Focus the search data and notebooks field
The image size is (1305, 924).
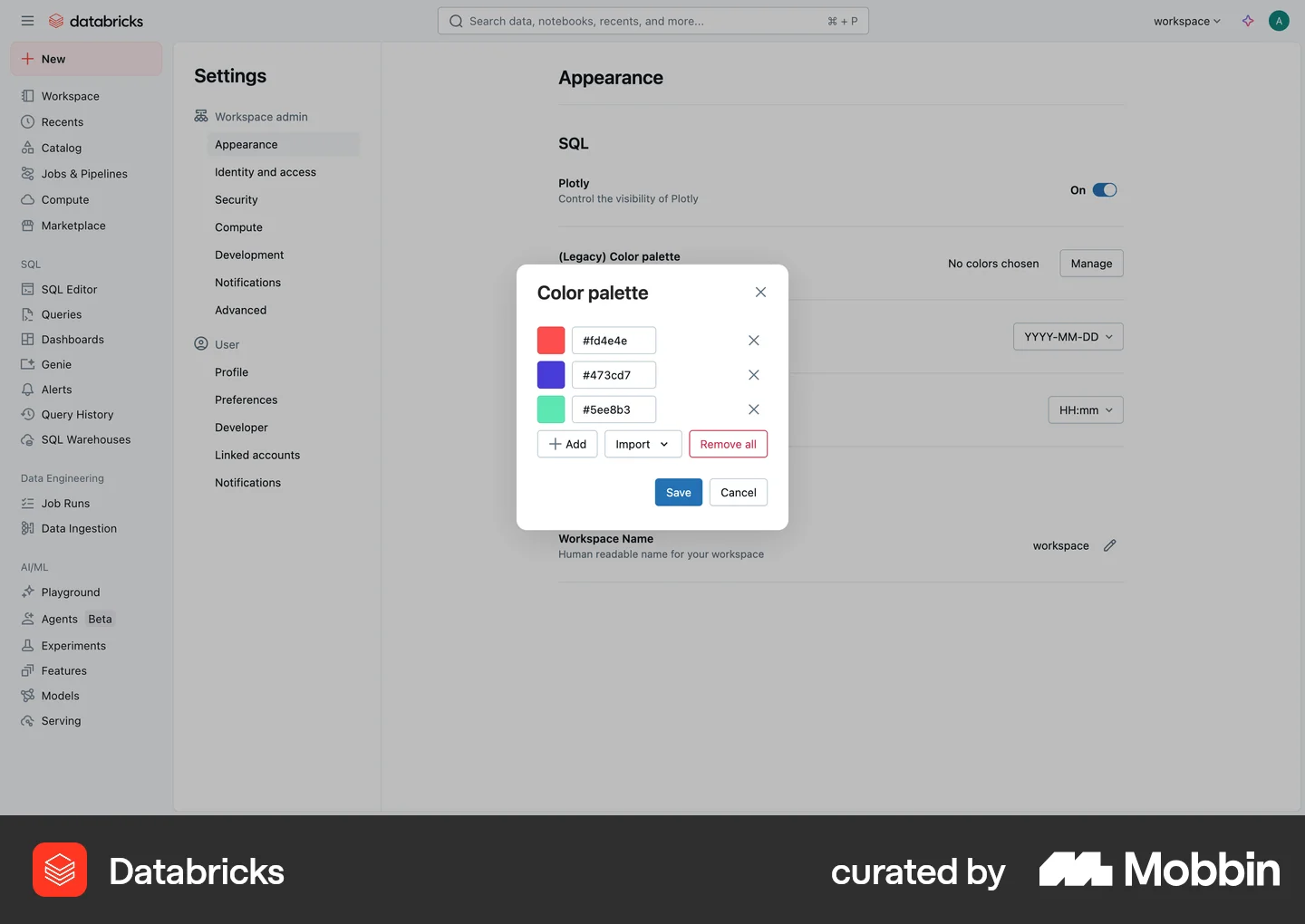tap(653, 21)
